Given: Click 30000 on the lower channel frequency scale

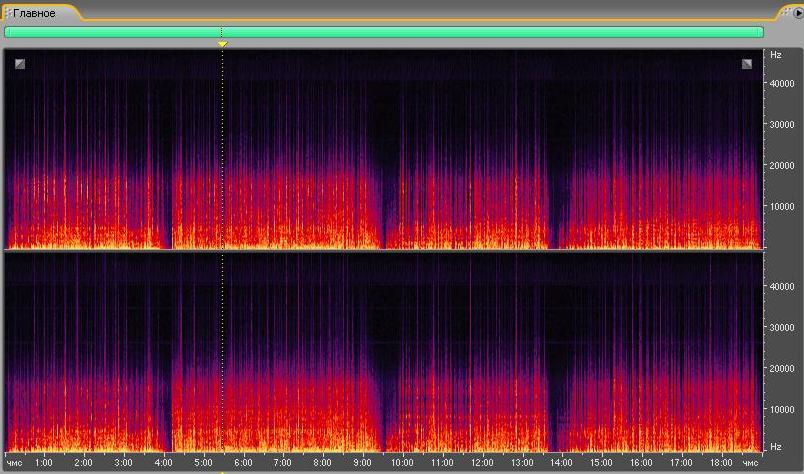Looking at the screenshot, I should tap(781, 327).
